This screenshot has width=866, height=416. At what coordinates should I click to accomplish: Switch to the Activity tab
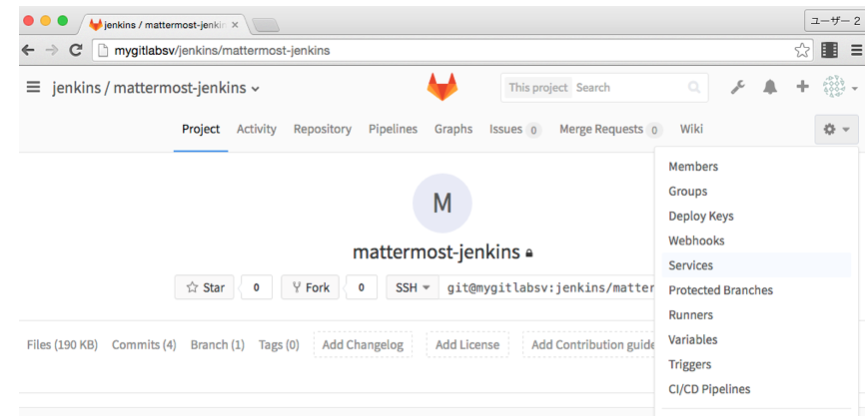(x=256, y=129)
